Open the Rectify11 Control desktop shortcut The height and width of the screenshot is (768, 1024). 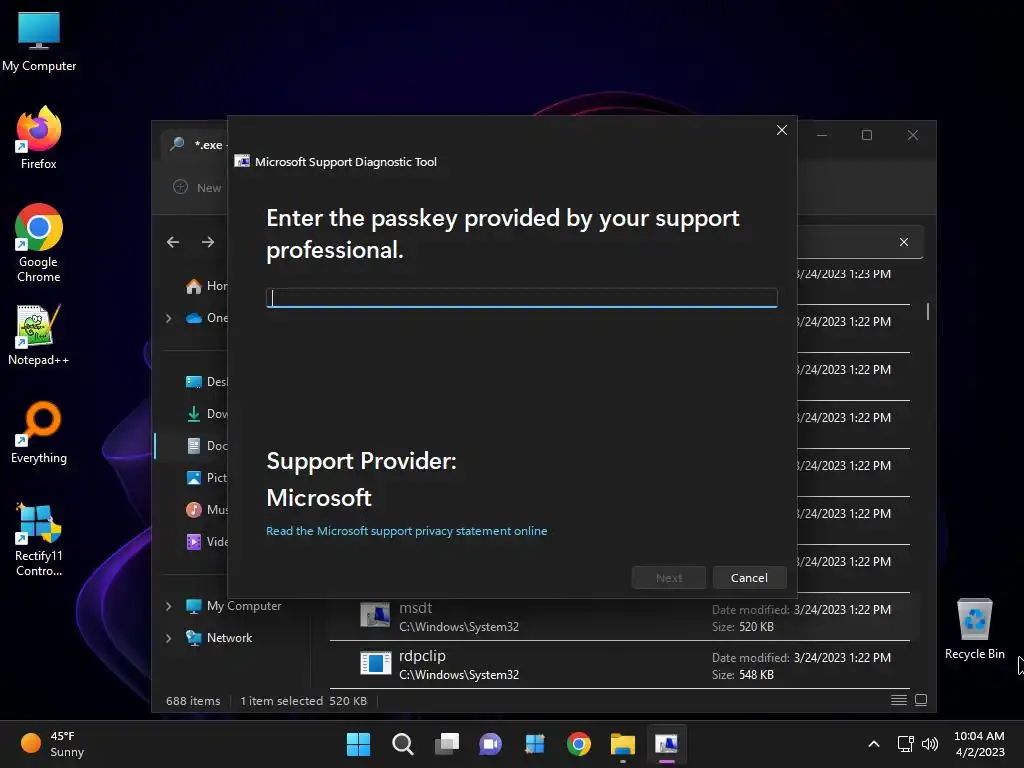click(39, 539)
